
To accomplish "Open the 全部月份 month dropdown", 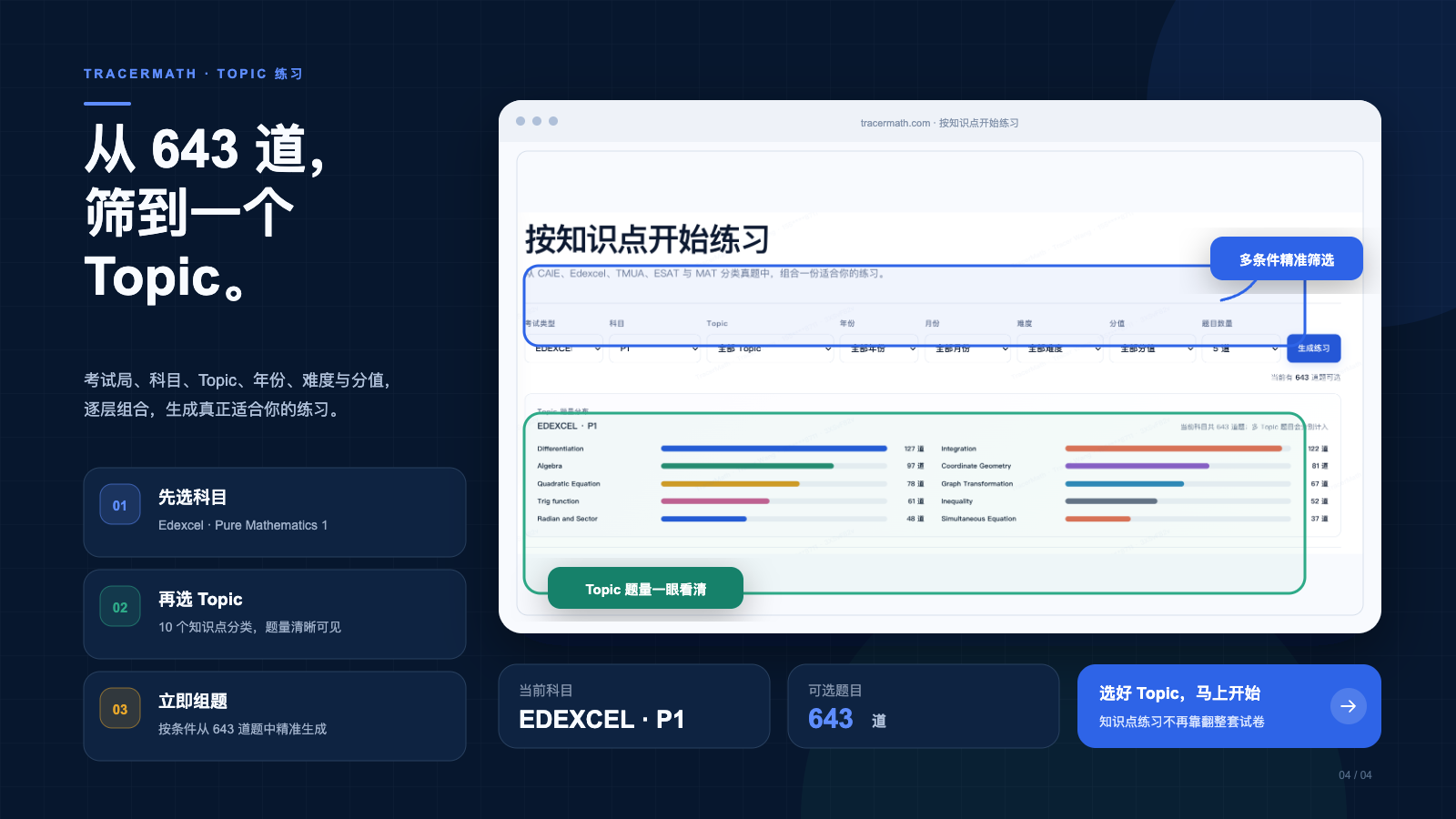I will [967, 349].
